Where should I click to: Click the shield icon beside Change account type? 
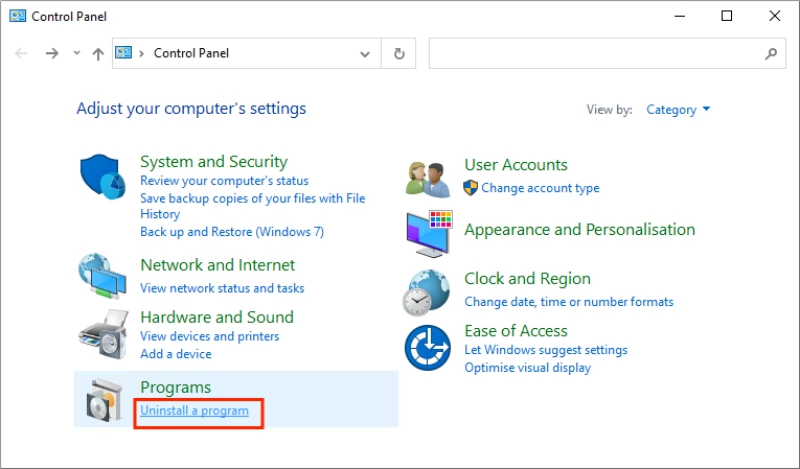pyautogui.click(x=470, y=188)
